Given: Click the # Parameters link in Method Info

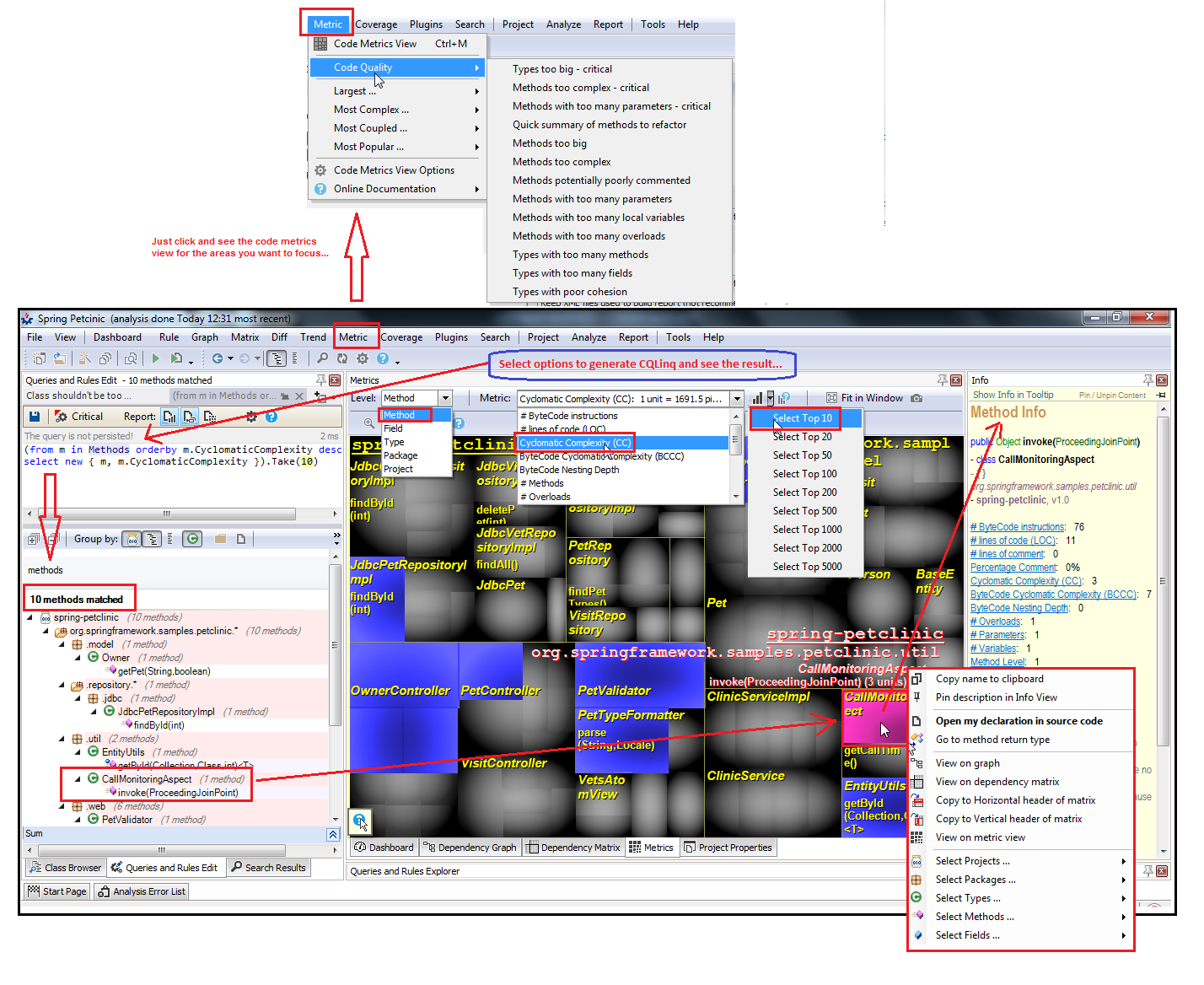Looking at the screenshot, I should (997, 634).
